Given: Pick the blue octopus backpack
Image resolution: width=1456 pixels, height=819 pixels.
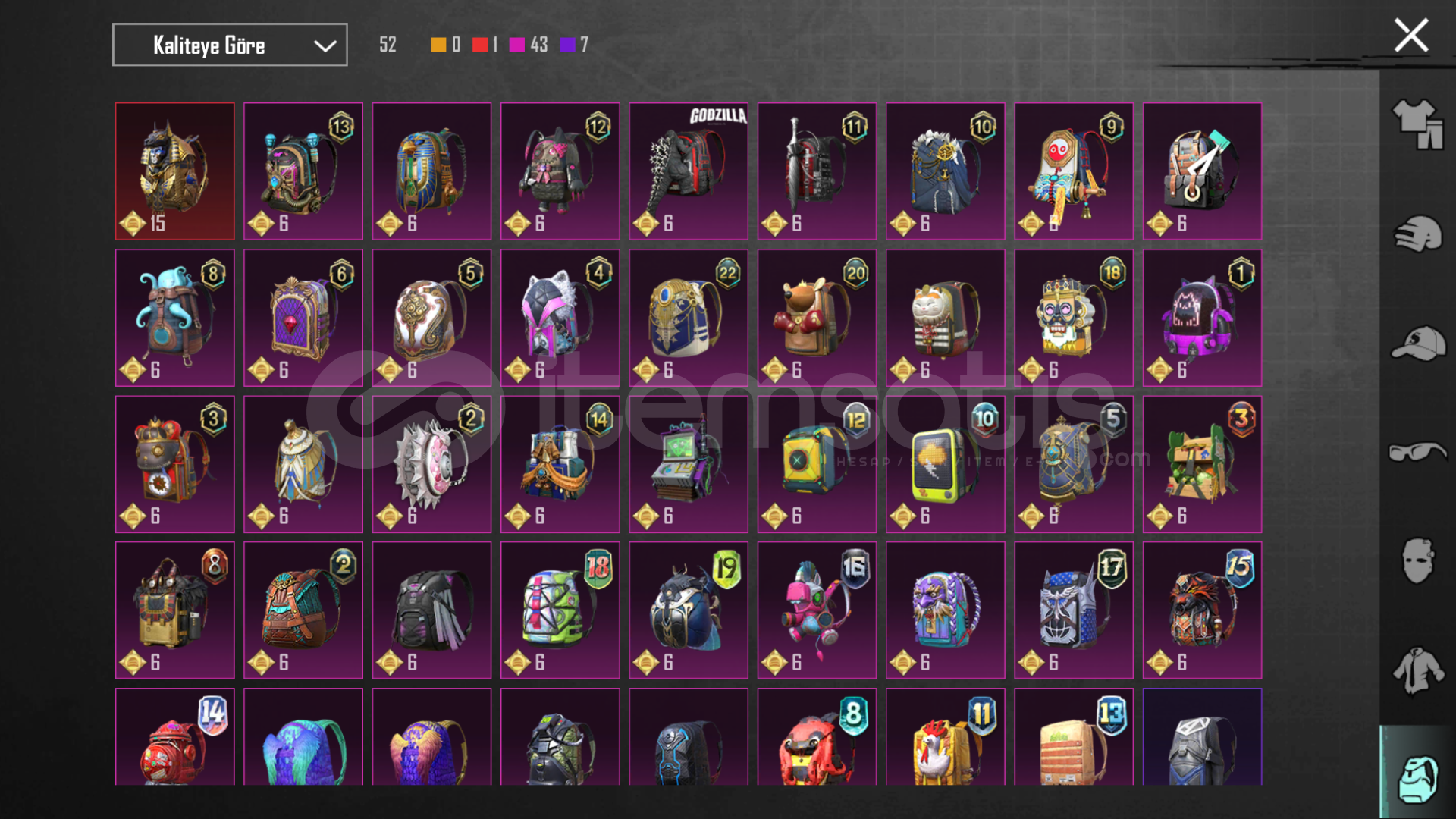Looking at the screenshot, I should point(175,318).
